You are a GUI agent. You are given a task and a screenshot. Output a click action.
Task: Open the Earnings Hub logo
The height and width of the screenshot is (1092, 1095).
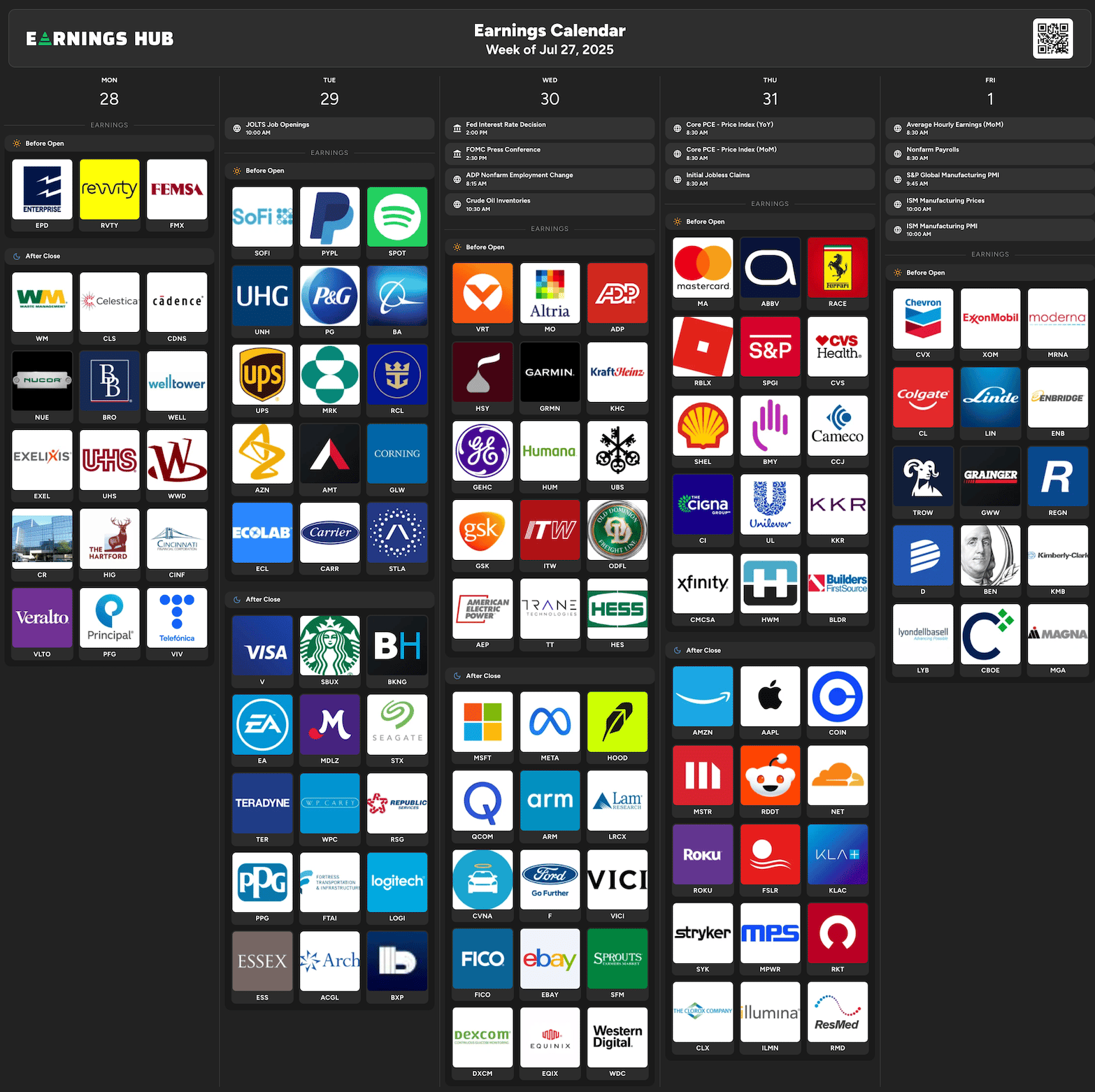(100, 38)
